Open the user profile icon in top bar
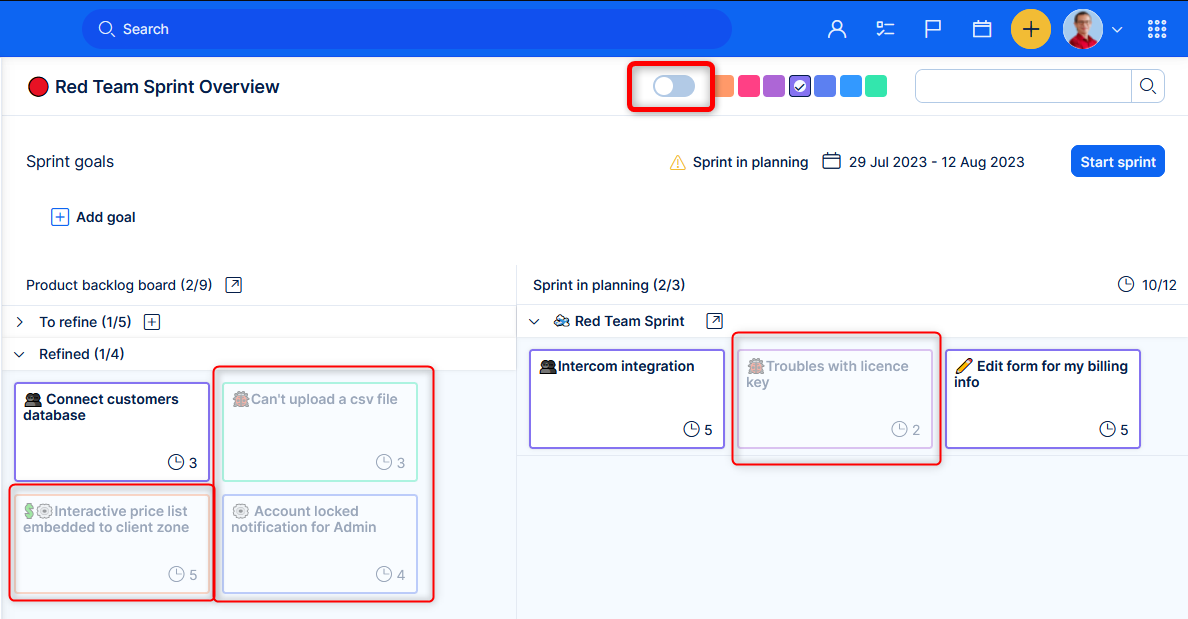This screenshot has width=1188, height=619. tap(837, 29)
